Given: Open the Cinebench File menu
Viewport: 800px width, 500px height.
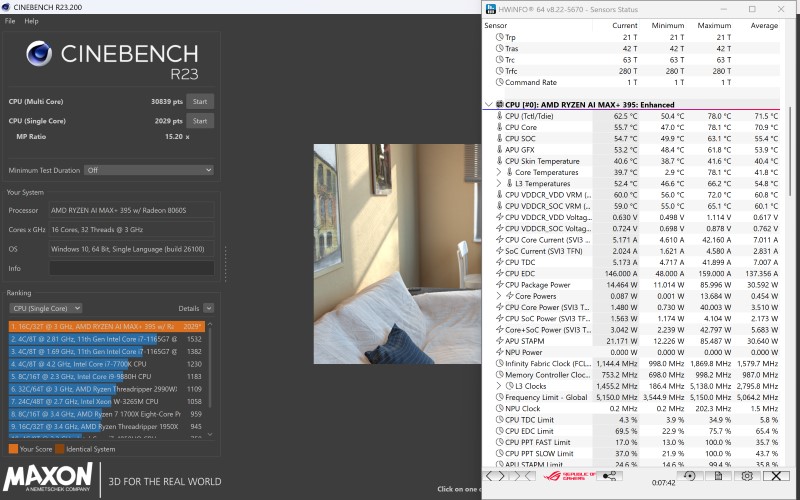Looking at the screenshot, I should (x=10, y=21).
